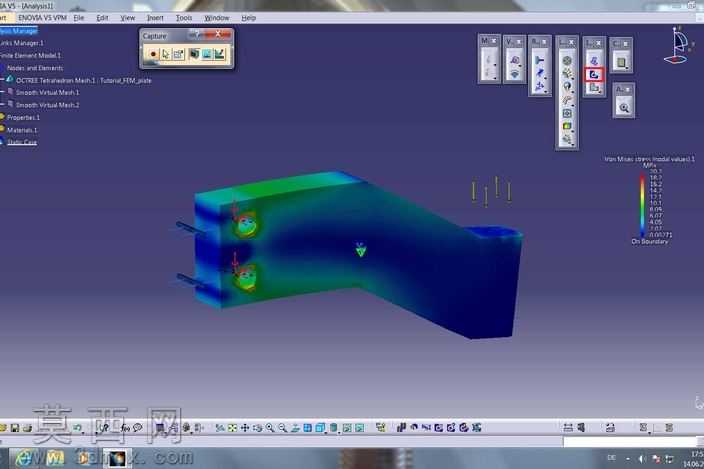This screenshot has height=469, width=704.
Task: Open the View menu
Action: (128, 18)
